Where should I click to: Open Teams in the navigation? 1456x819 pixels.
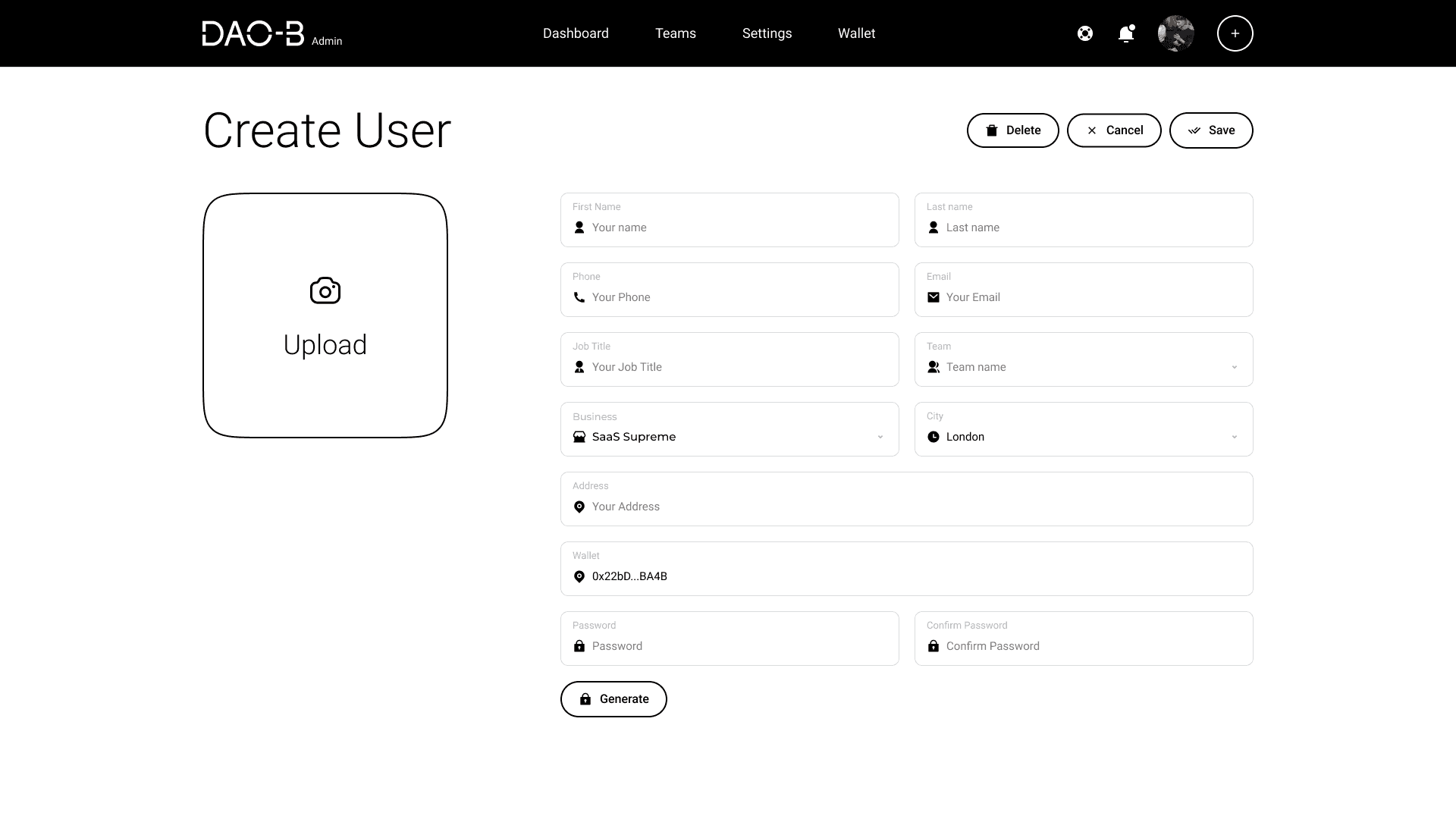(676, 33)
